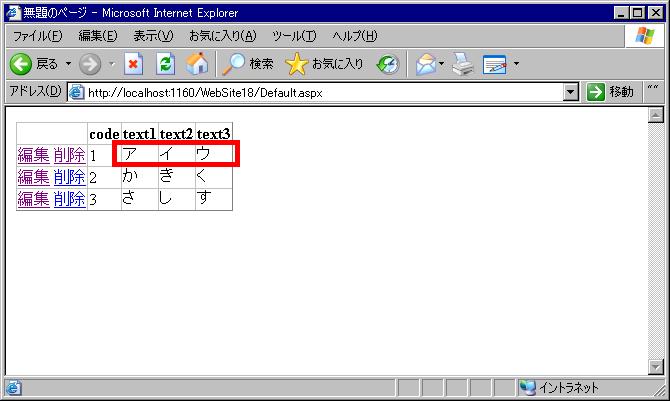Open Forward button history dropdown arrow
Viewport: 670px width, 401px height.
pyautogui.click(x=112, y=64)
